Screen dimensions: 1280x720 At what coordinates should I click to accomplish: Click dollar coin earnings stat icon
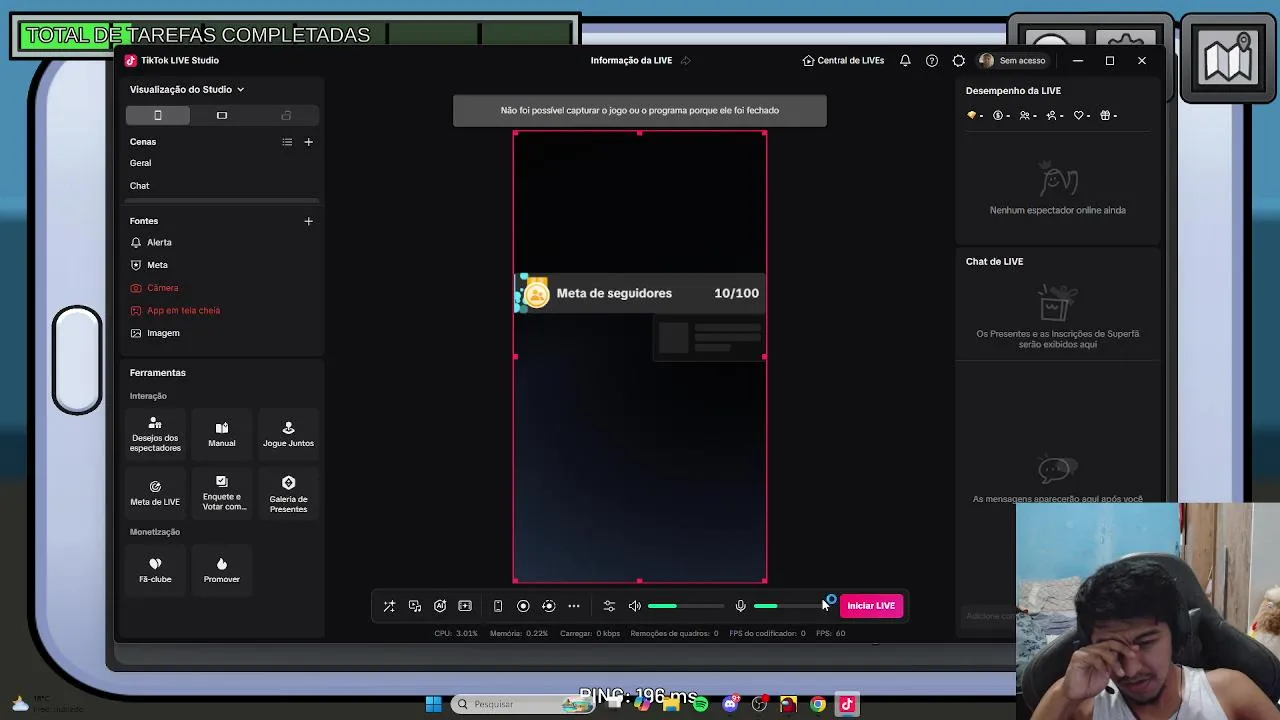tap(1001, 115)
